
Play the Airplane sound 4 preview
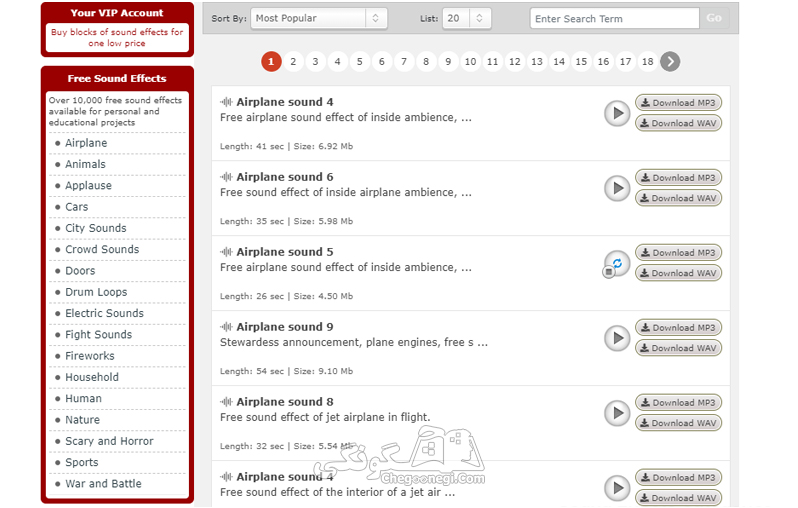617,113
